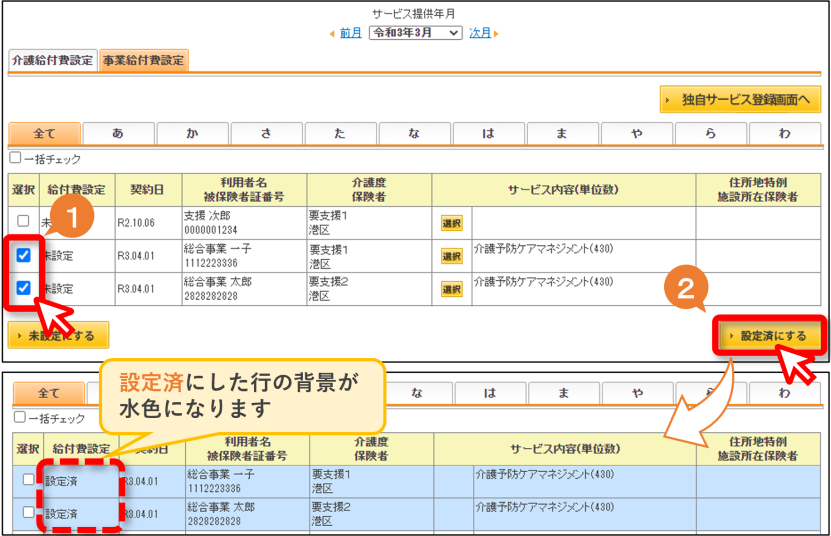Image resolution: width=831 pixels, height=536 pixels.
Task: Go to 次月 link
Action: click(x=480, y=33)
